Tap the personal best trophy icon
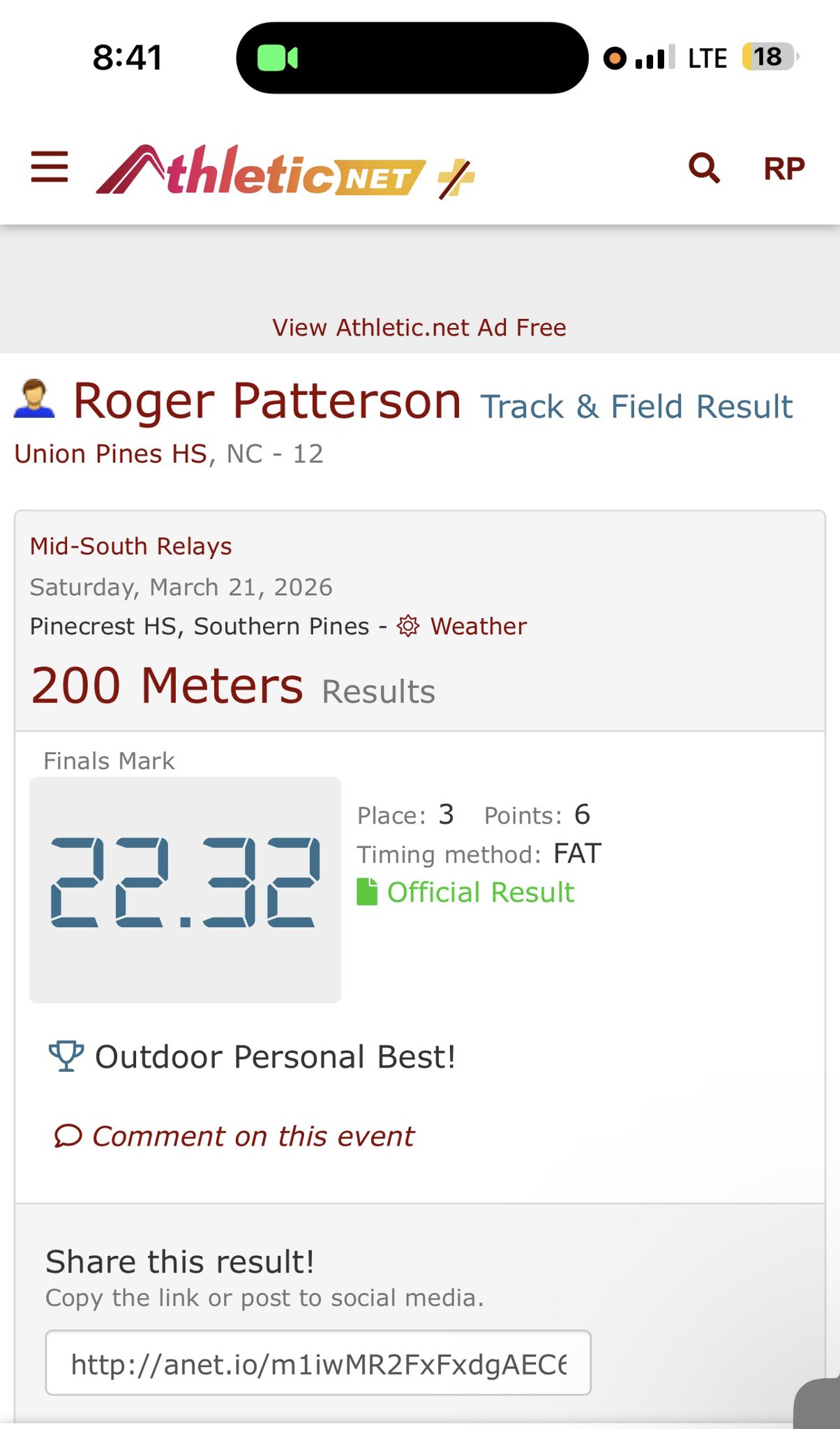The width and height of the screenshot is (840, 1429). coord(66,1056)
